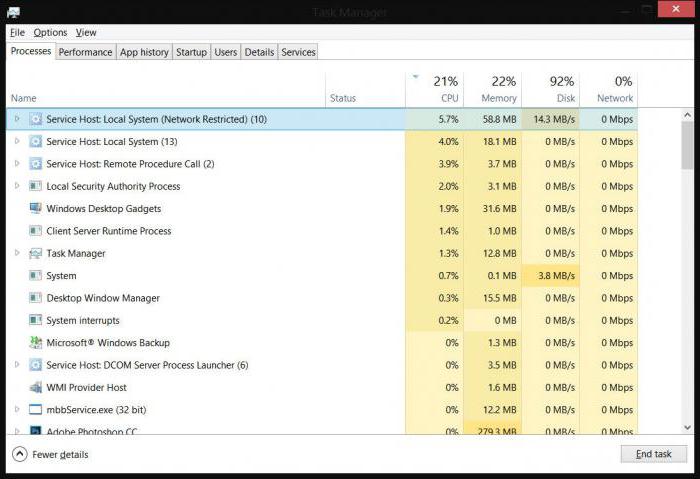Click the Windows Desktop Gadgets process icon

pyautogui.click(x=35, y=208)
